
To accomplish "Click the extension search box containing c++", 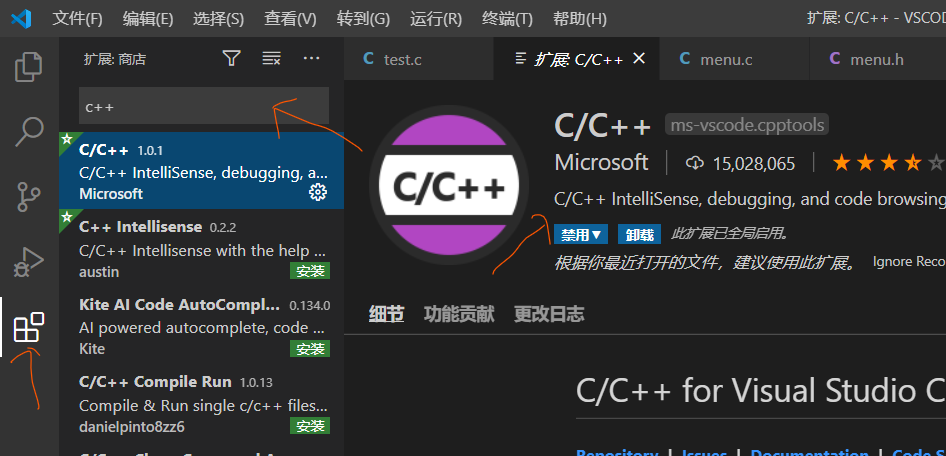I will [204, 106].
